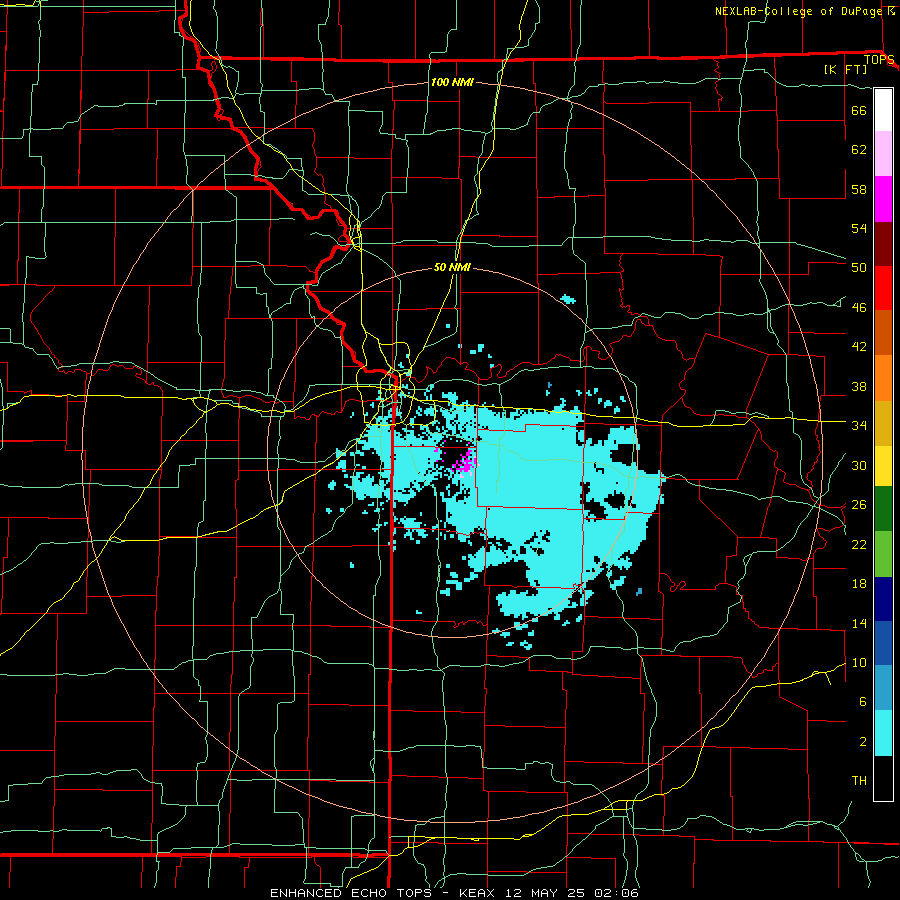This screenshot has height=900, width=900.
Task: Click the '6' legend value
Action: pos(862,702)
